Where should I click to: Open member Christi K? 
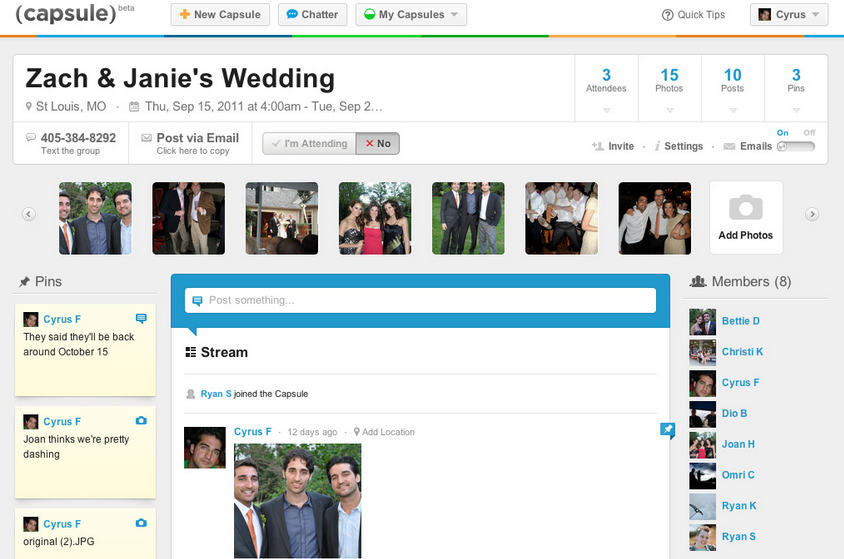point(742,352)
